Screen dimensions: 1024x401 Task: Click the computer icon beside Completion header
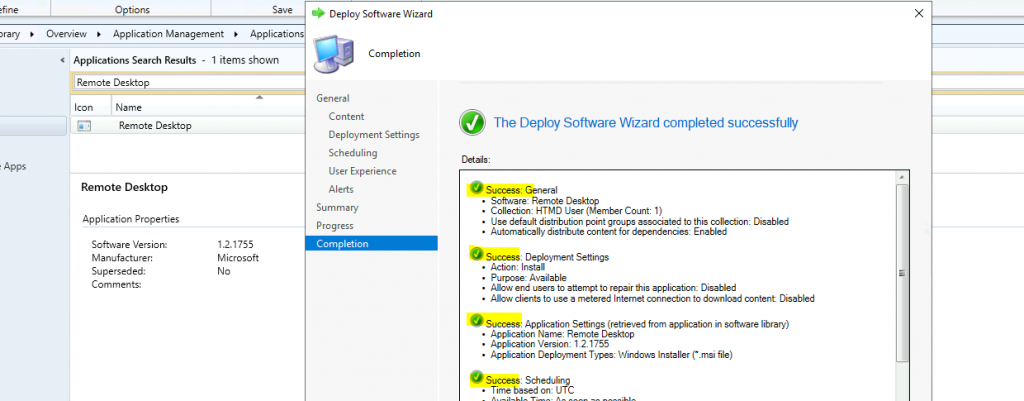coord(334,54)
